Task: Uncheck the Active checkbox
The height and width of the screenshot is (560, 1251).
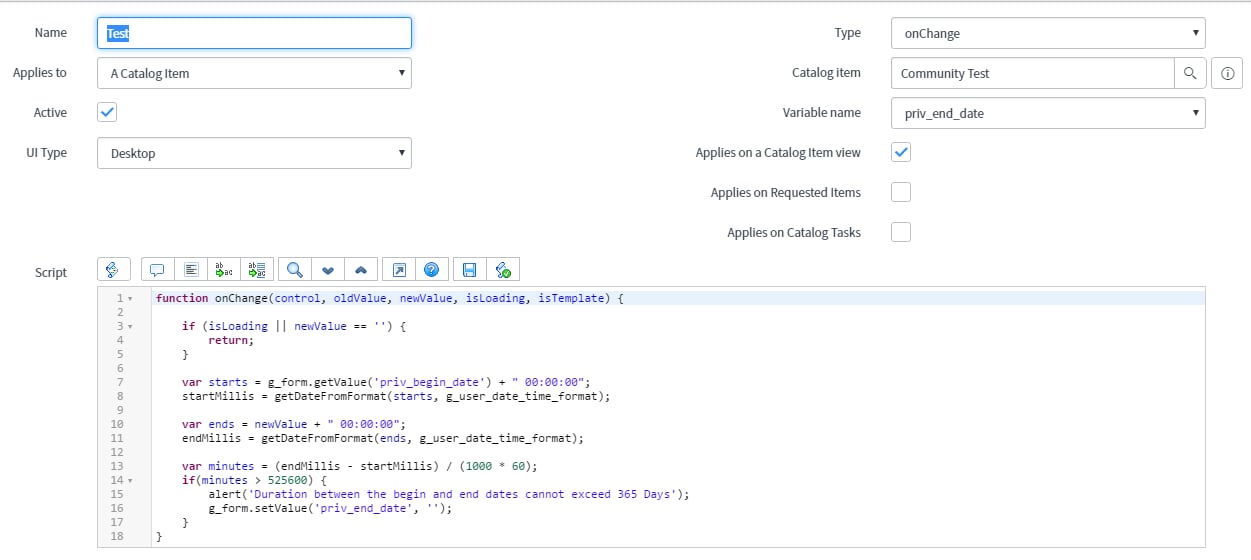Action: [x=107, y=112]
